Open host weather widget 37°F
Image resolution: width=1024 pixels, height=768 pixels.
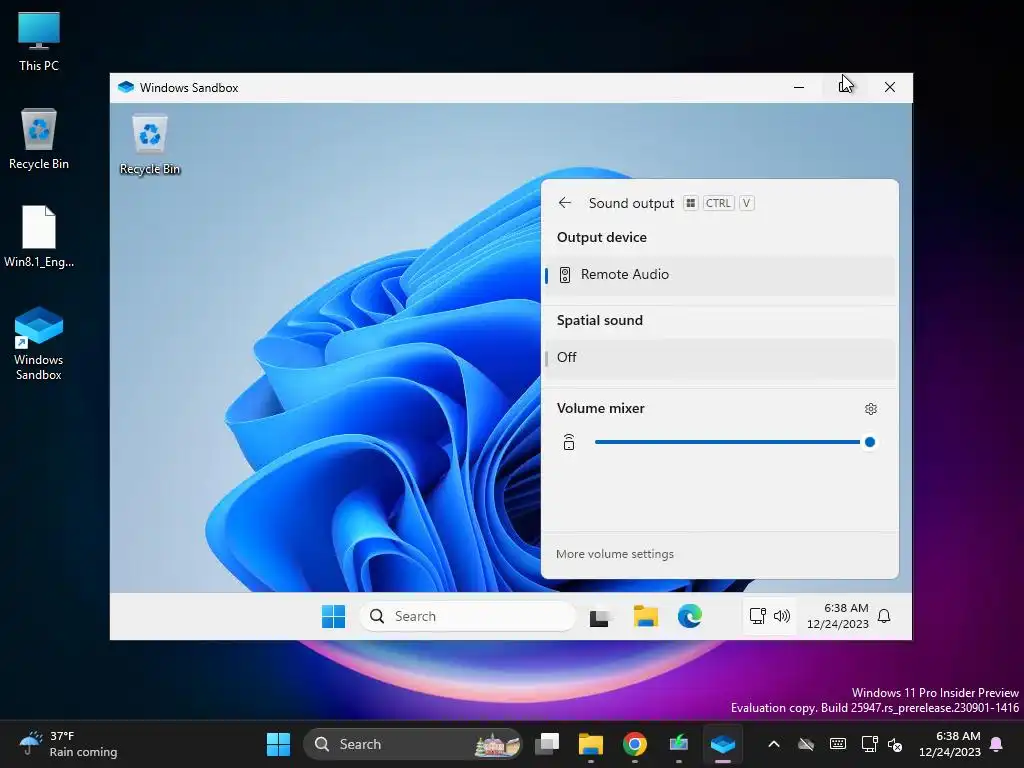(67, 744)
